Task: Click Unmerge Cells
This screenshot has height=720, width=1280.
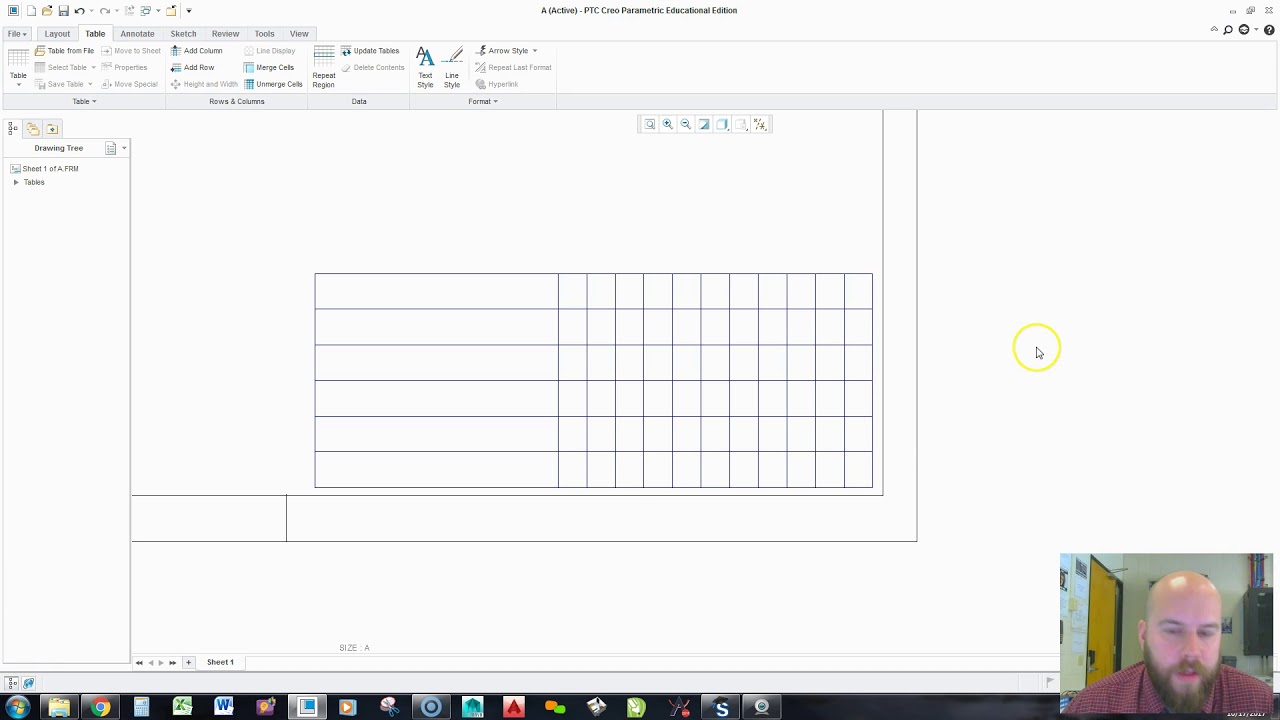Action: [x=273, y=84]
